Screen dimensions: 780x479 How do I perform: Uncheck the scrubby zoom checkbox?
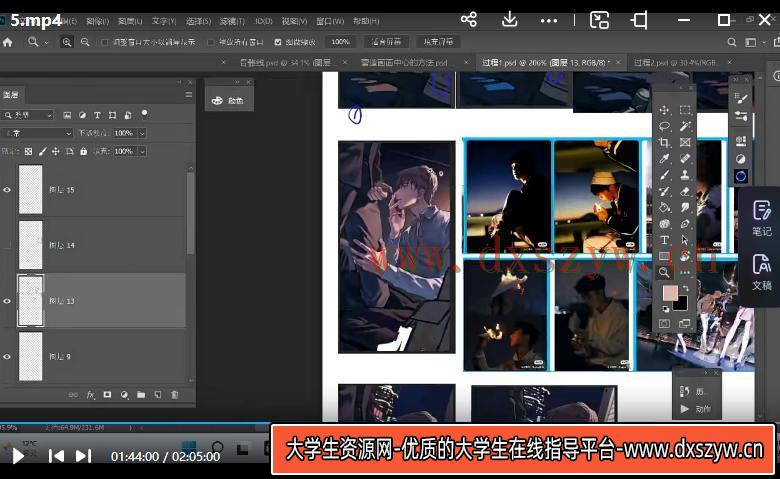(x=278, y=42)
